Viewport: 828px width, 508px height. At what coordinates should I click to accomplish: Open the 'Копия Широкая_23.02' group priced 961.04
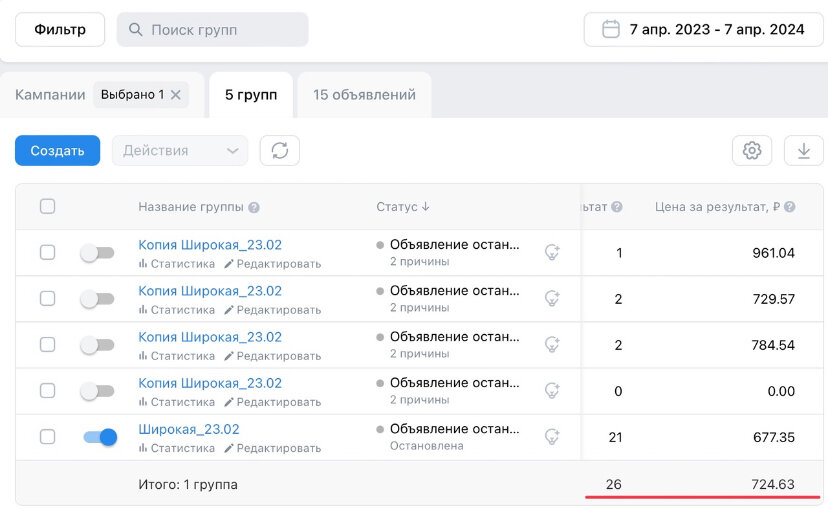(210, 245)
